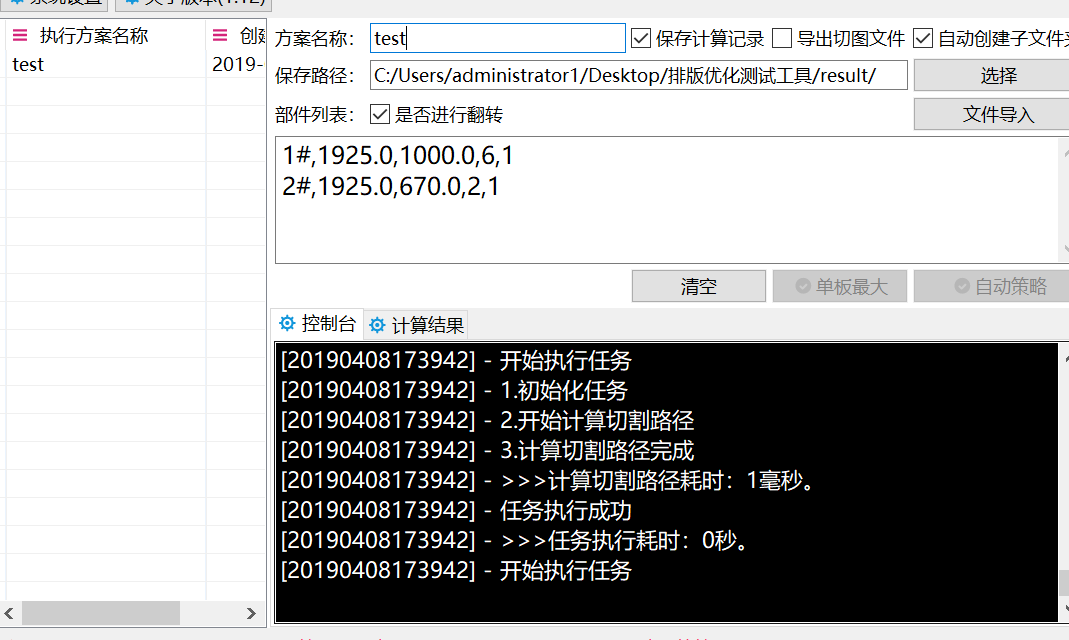Click into the 方案名称 text field
This screenshot has width=1069, height=640.
(497, 39)
